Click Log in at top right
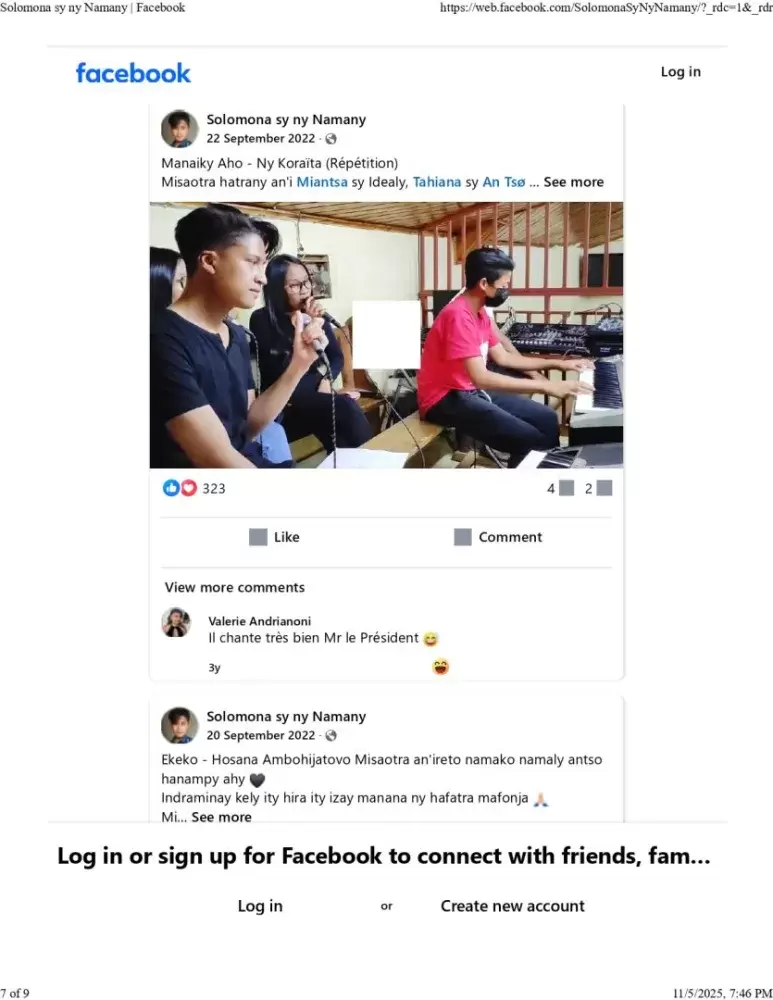The height and width of the screenshot is (1000, 773). point(681,72)
